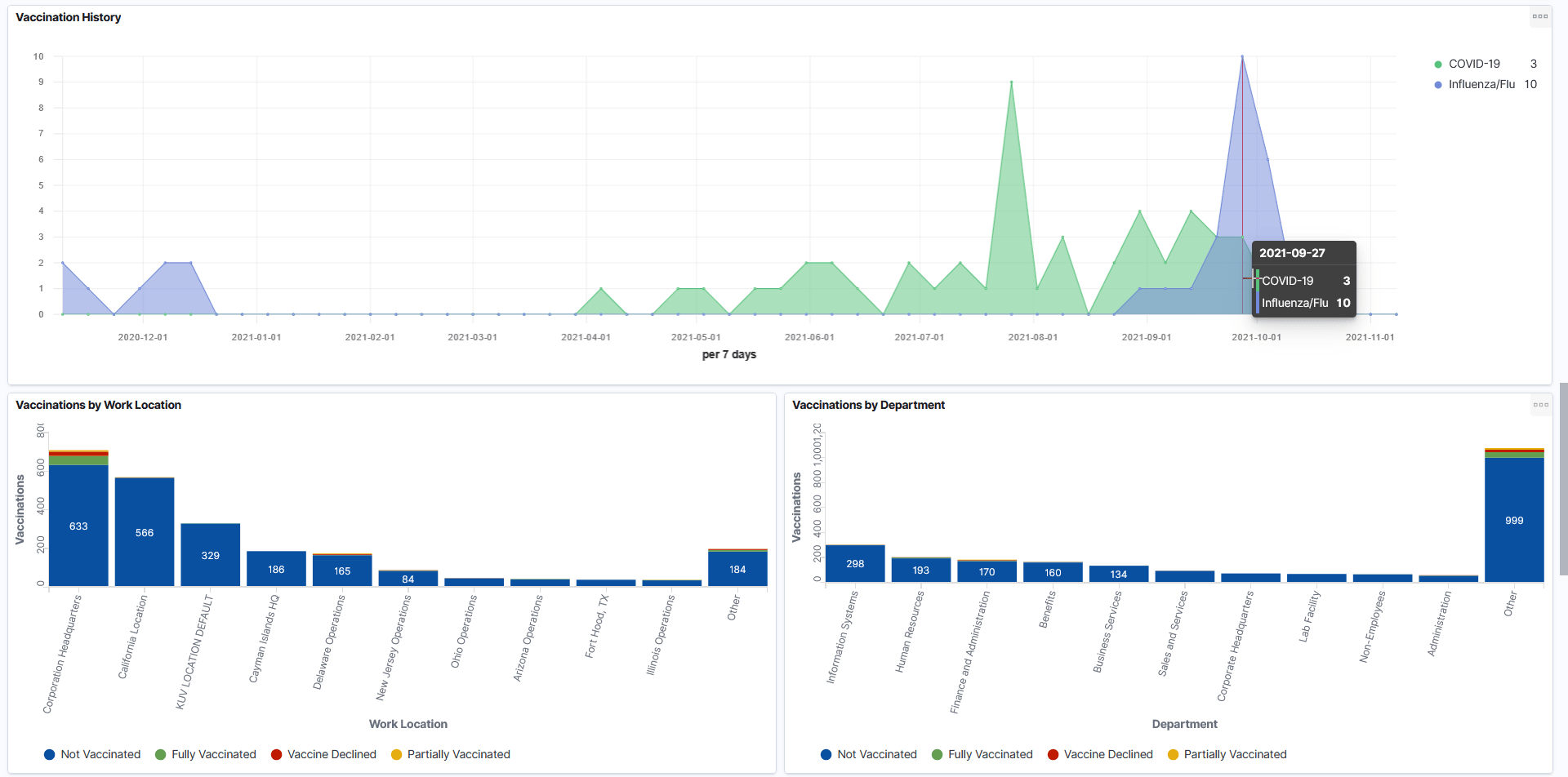Open the Vaccination History widget options menu
Screen dimensions: 1568x777
tap(1540, 16)
